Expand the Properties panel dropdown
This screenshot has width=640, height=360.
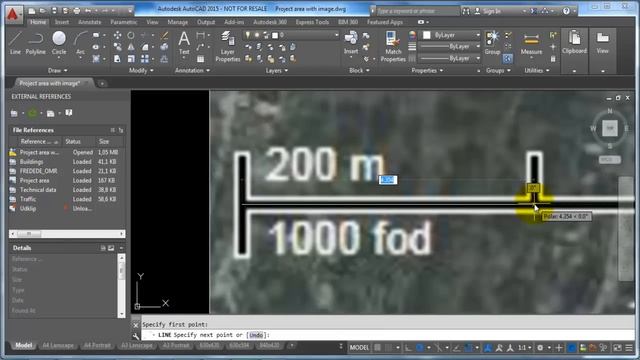point(427,71)
